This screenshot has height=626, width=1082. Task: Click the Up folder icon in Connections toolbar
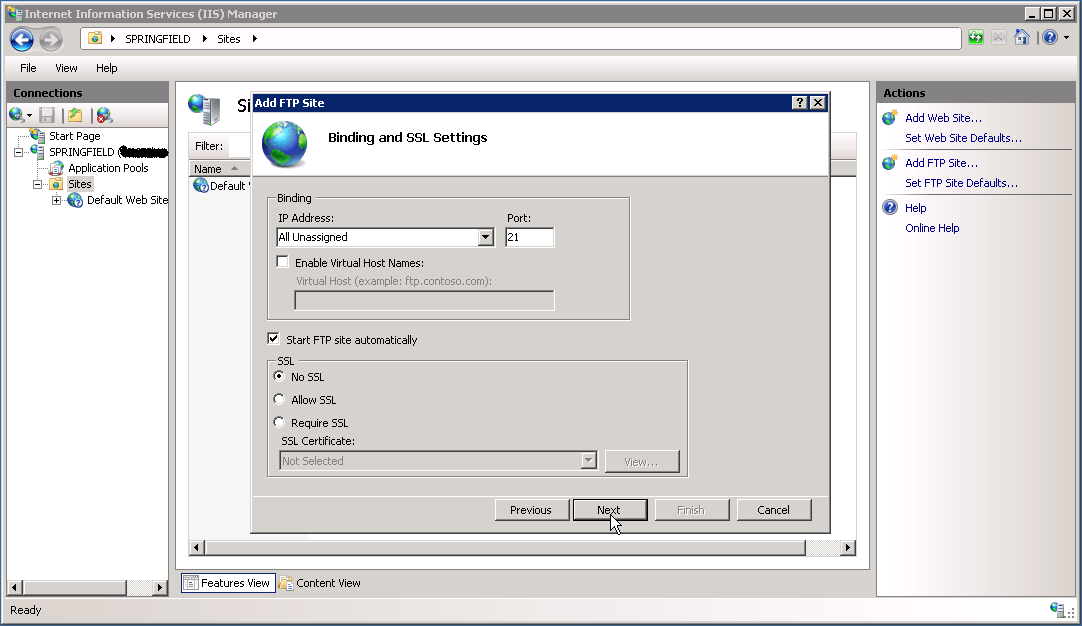click(75, 115)
